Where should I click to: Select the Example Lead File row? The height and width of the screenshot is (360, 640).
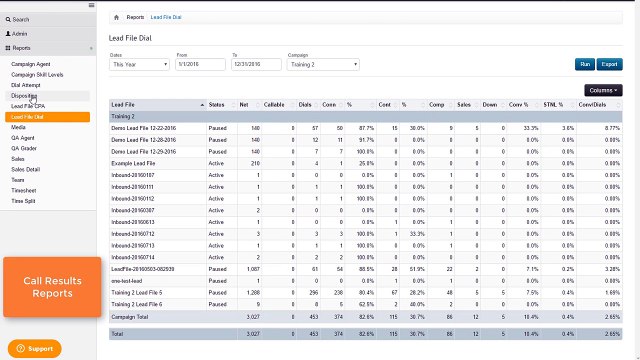(366, 163)
